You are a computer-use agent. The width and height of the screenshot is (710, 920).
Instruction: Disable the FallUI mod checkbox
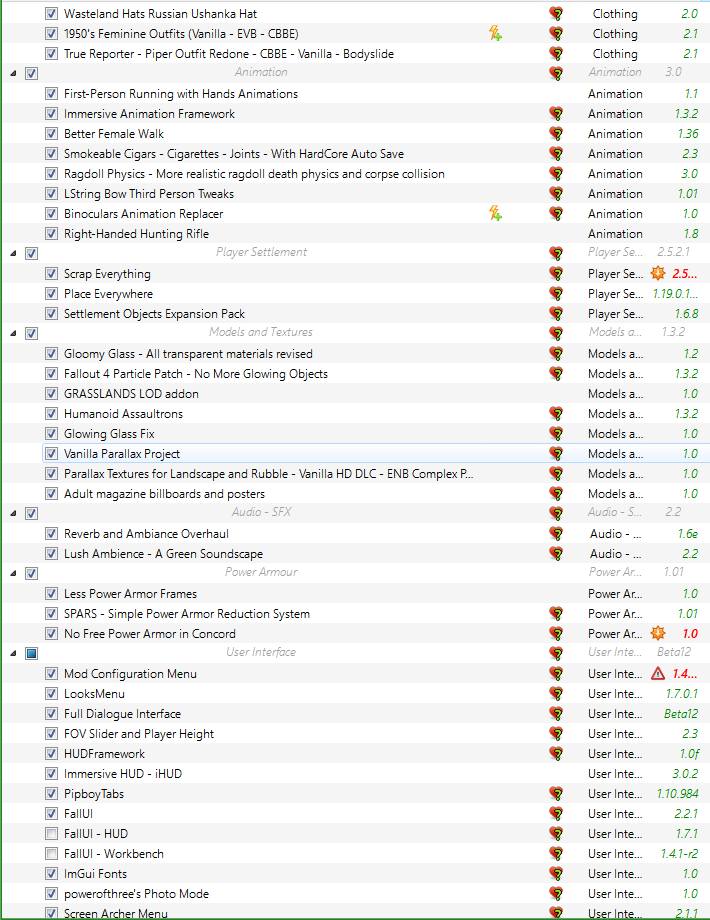pos(52,814)
